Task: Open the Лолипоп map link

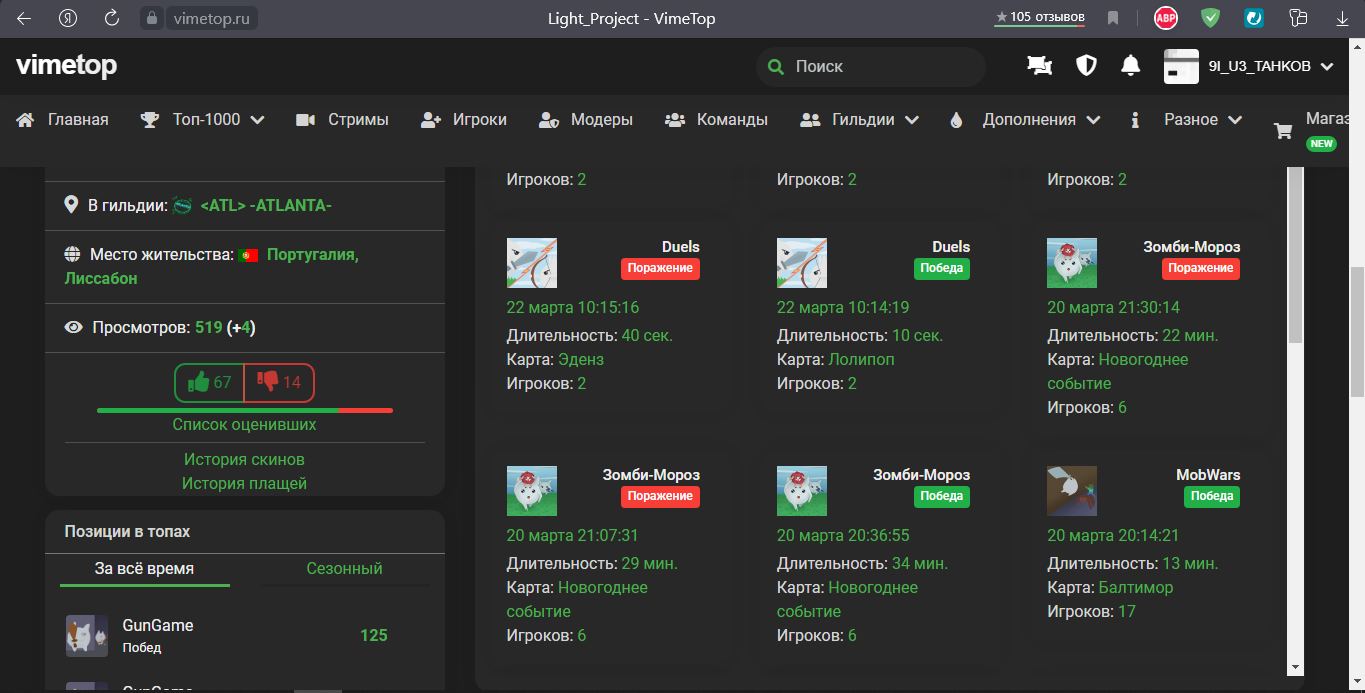Action: (x=862, y=359)
